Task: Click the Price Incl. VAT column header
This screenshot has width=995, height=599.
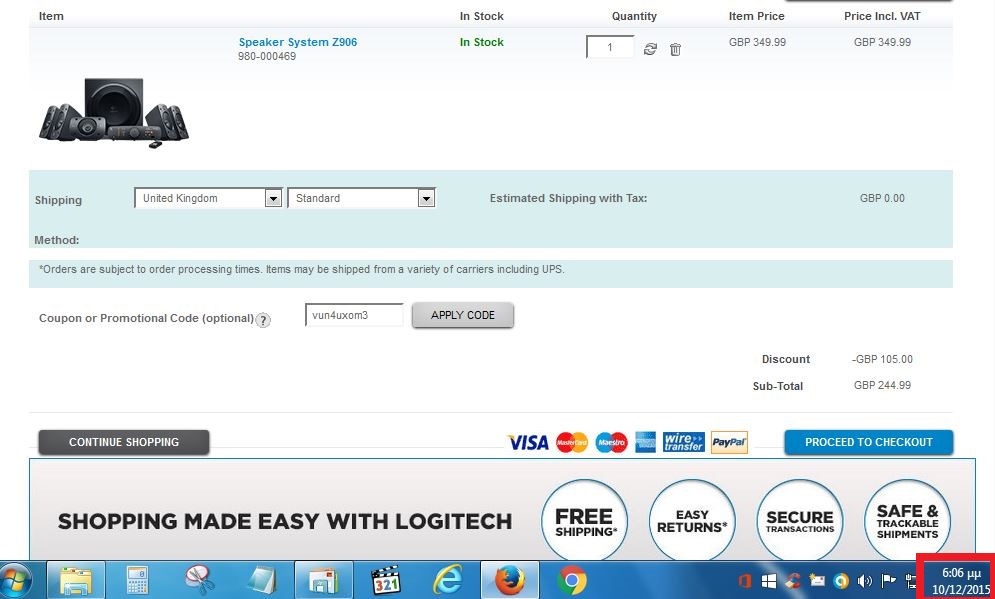Action: [x=882, y=16]
